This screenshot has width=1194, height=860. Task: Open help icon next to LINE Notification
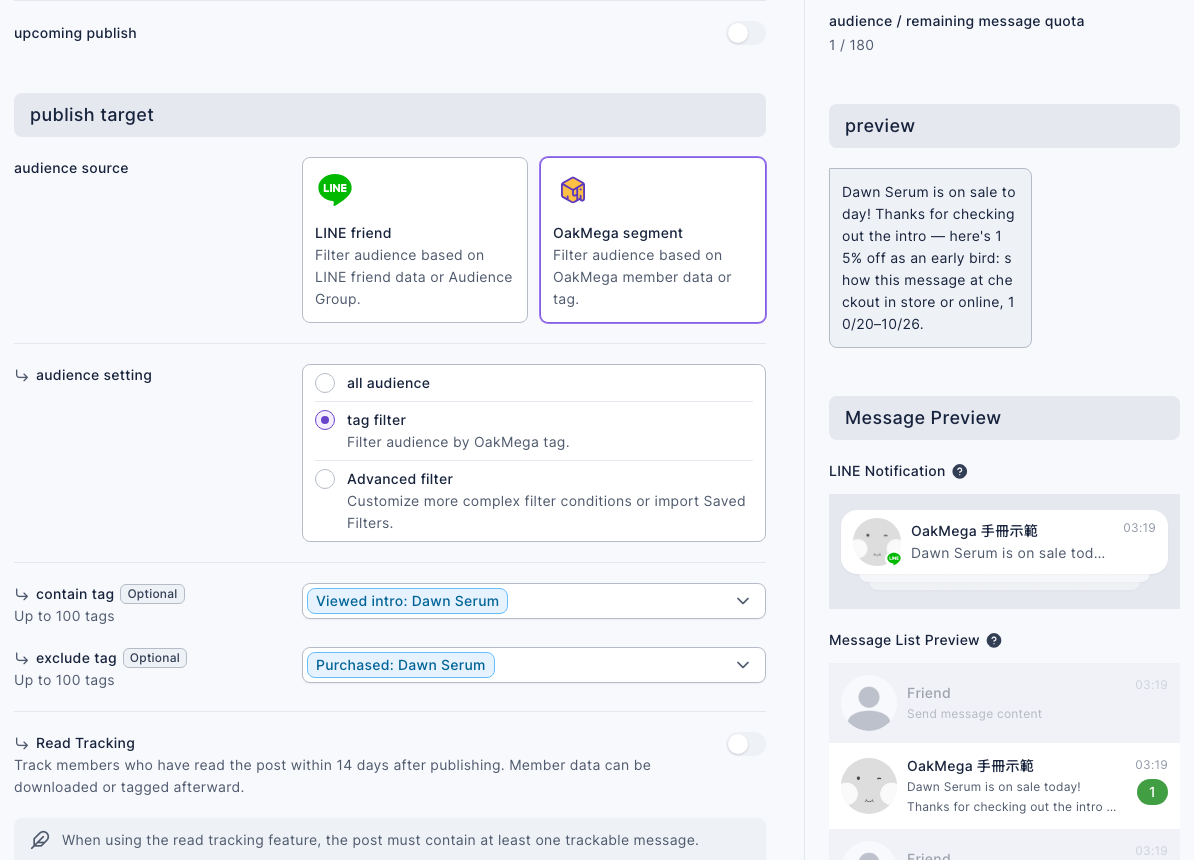pyautogui.click(x=959, y=472)
